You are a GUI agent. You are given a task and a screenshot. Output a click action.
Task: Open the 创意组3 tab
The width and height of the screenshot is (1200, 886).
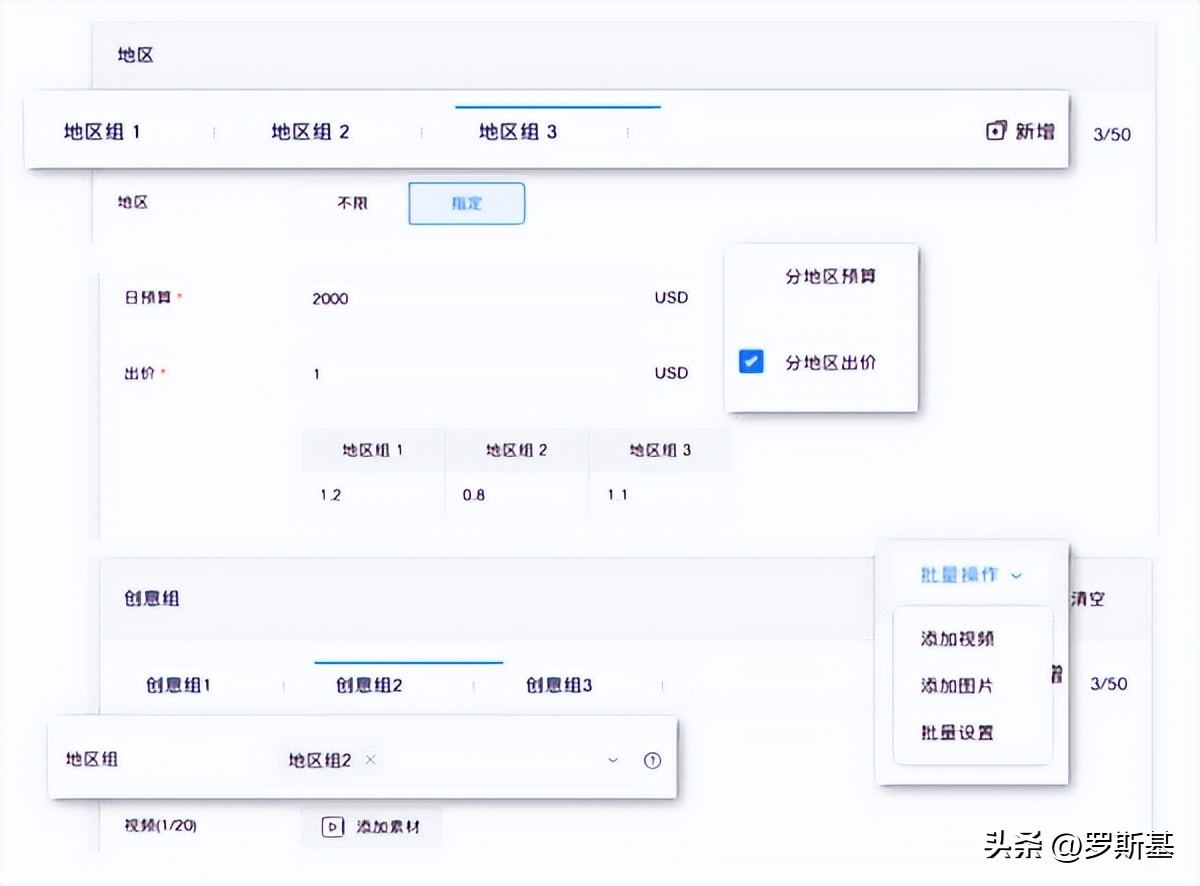(557, 685)
